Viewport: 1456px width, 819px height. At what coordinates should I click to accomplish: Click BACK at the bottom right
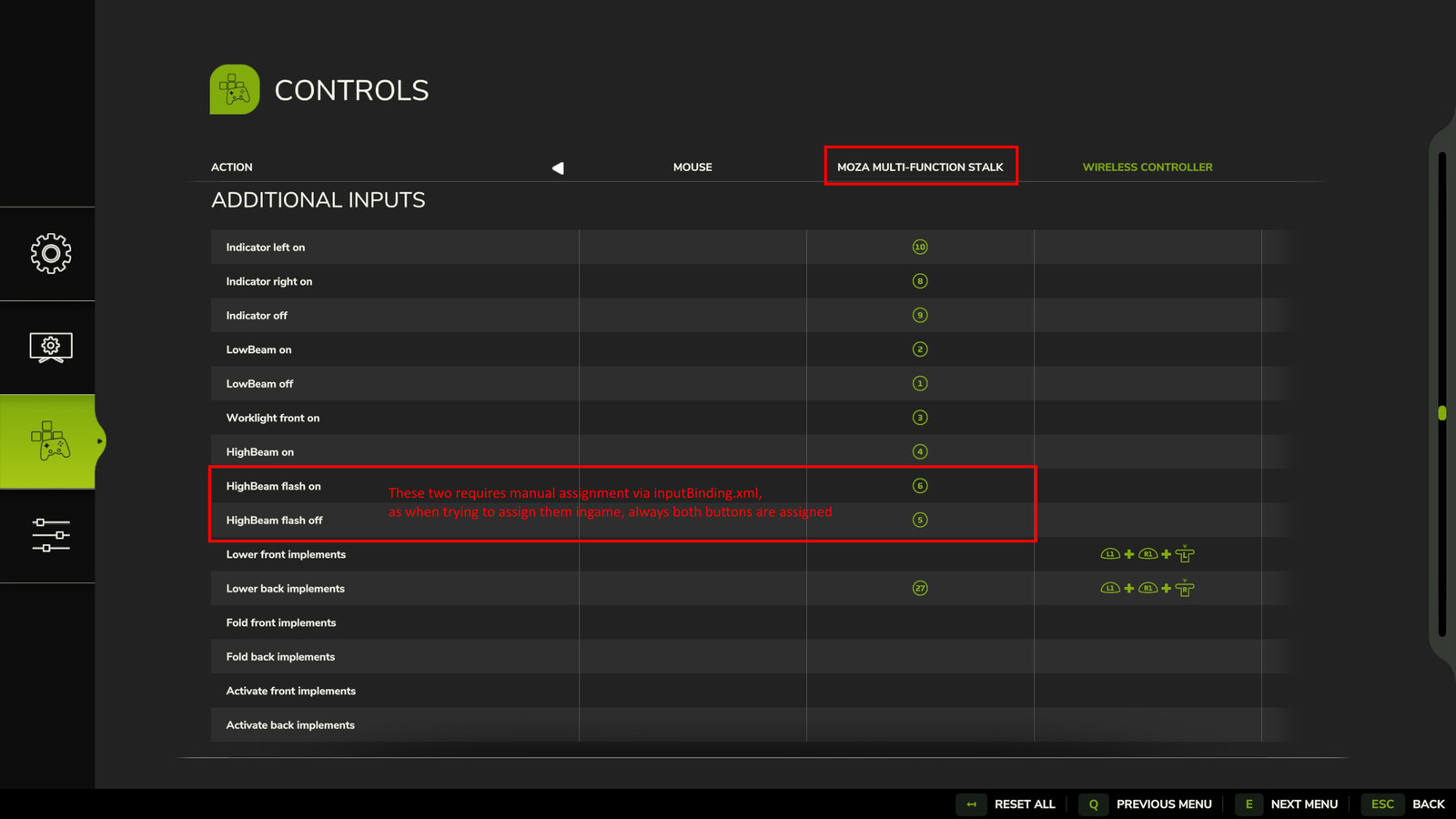1429,804
